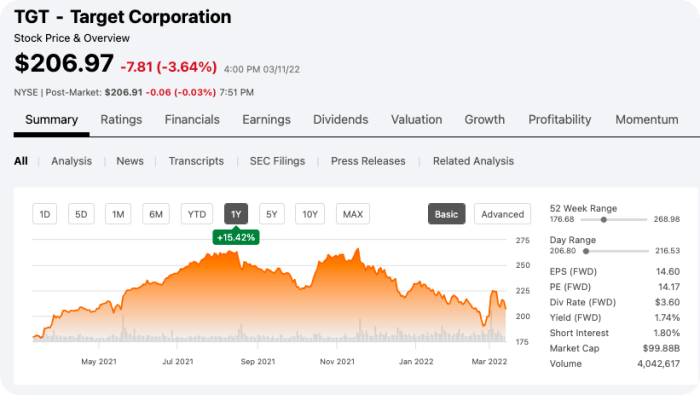Open the Financials tab
The width and height of the screenshot is (700, 395).
[x=192, y=120]
